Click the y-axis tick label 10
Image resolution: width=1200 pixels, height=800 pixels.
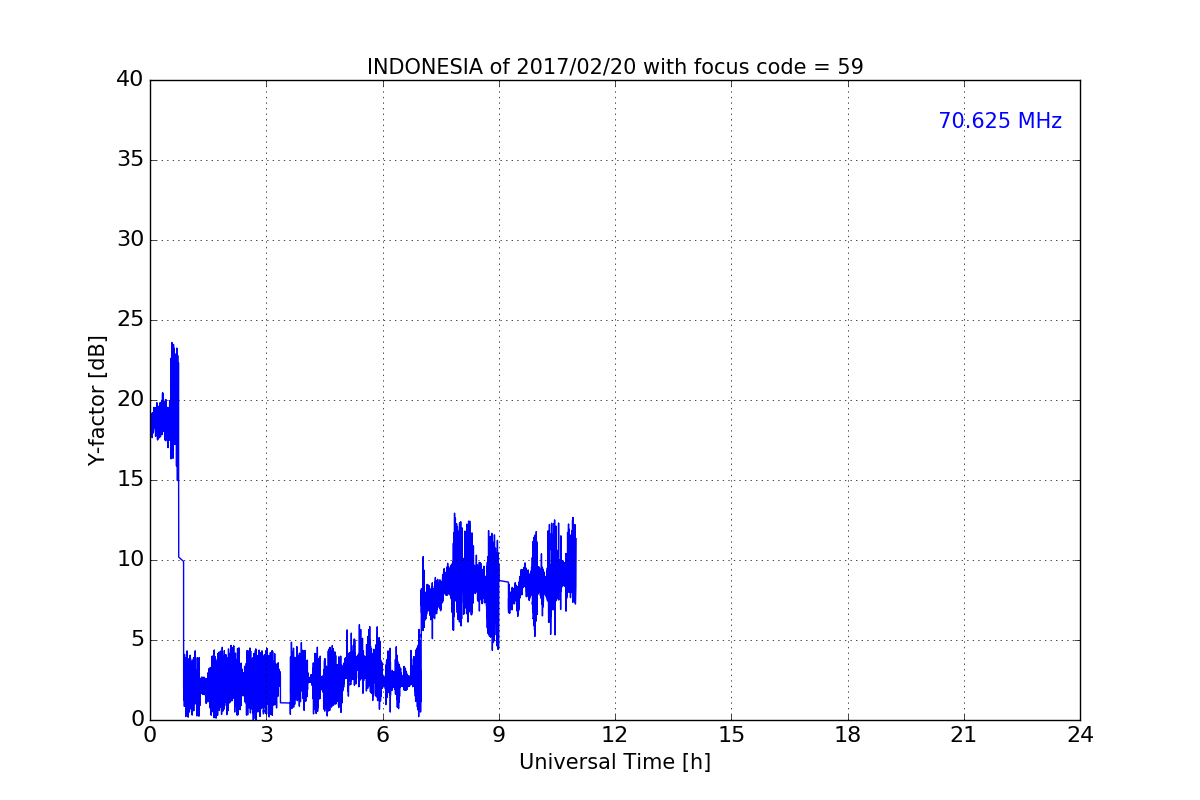click(x=130, y=560)
